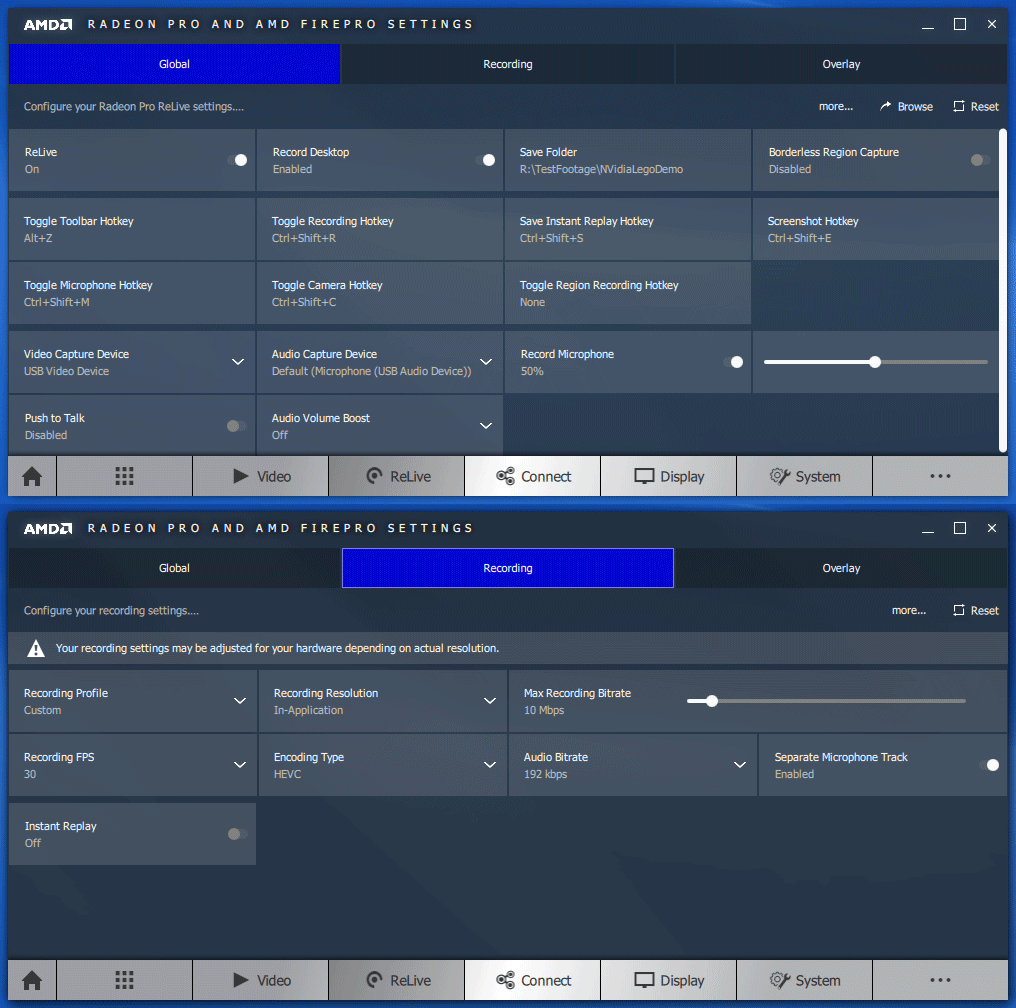1016x1008 pixels.
Task: Reset the recording settings
Action: point(976,610)
